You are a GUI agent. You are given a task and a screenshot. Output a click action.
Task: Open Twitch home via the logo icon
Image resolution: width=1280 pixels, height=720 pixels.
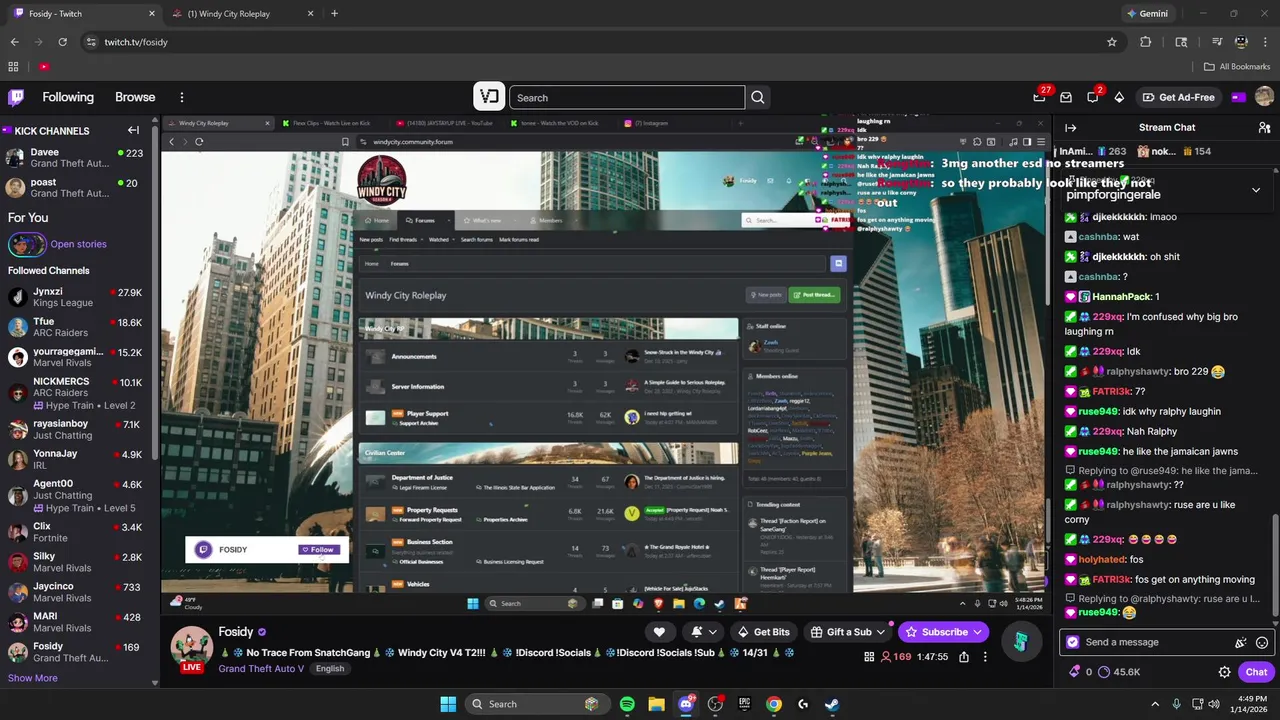(16, 97)
